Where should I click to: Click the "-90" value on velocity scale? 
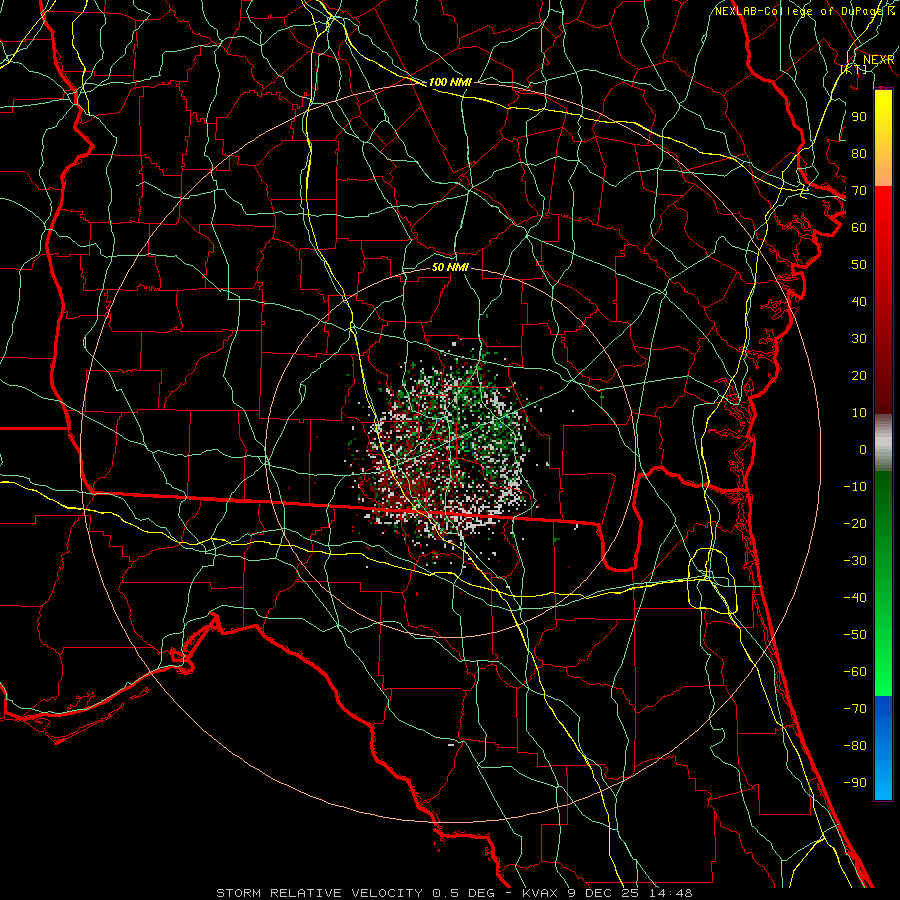(855, 782)
